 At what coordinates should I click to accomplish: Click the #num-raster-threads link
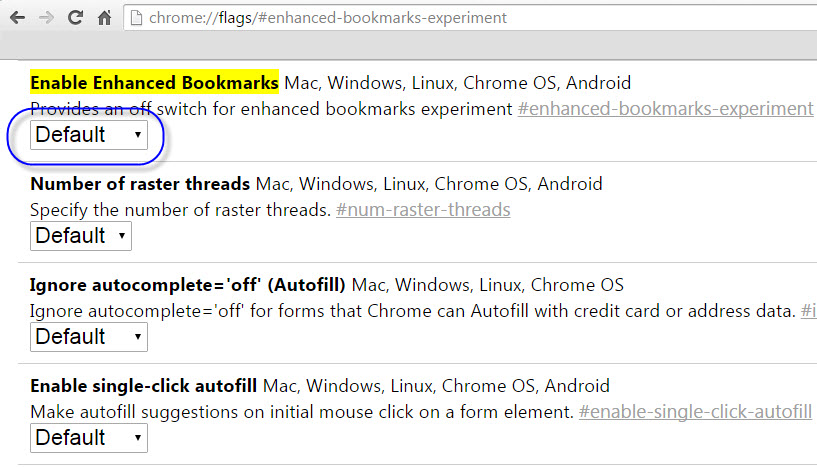point(423,210)
